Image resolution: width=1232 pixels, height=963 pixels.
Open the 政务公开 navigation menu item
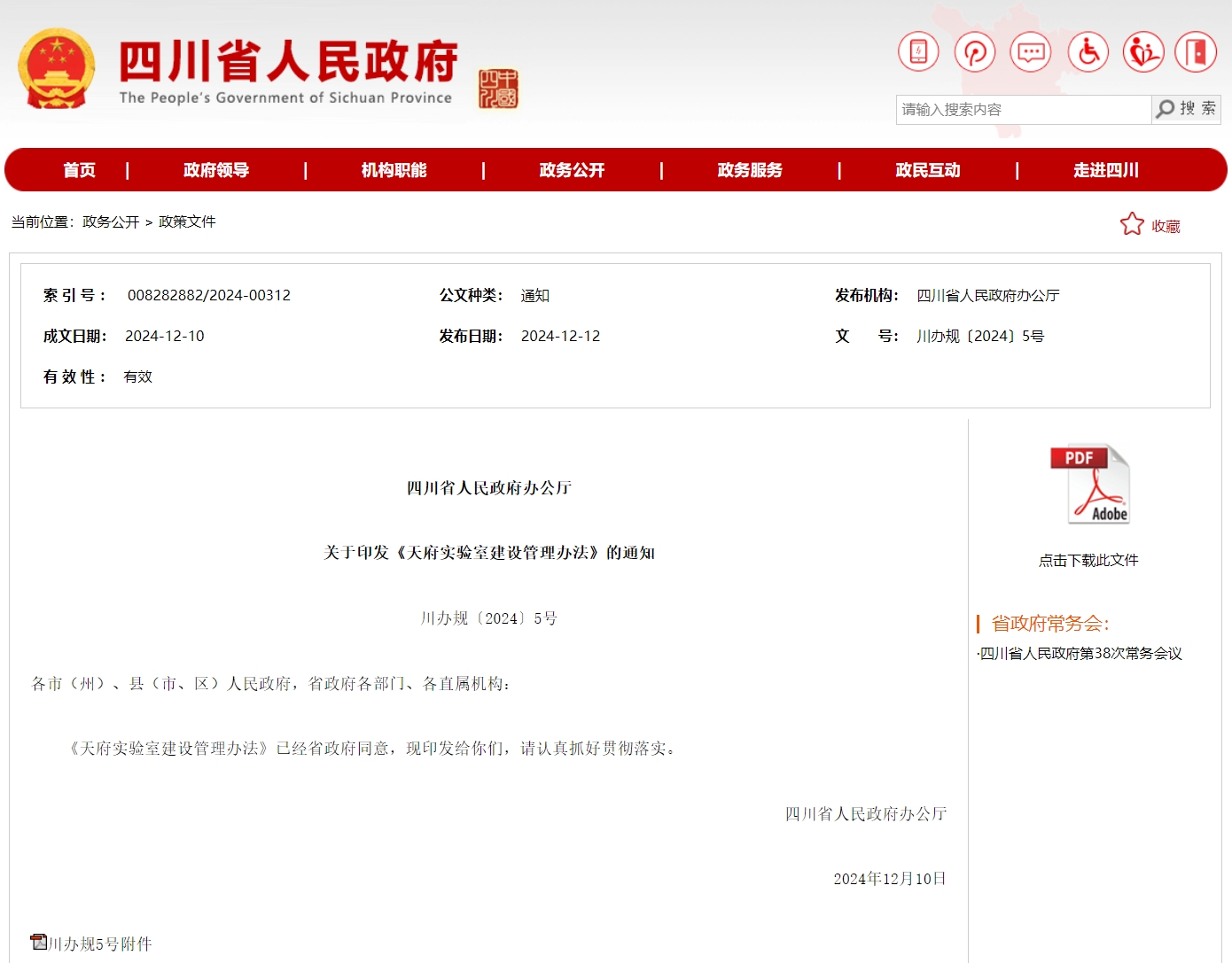pyautogui.click(x=573, y=170)
